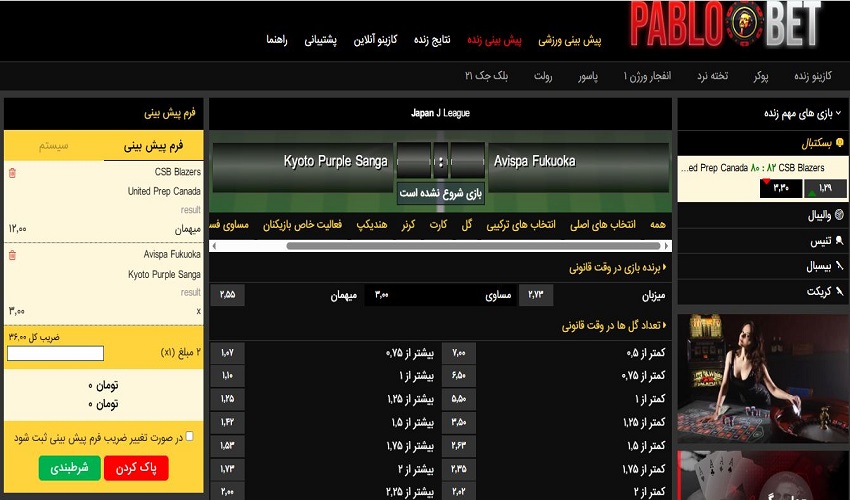Collapse the بازی های مهم زنده section
Screen dimensions: 850x500
[x=839, y=113]
